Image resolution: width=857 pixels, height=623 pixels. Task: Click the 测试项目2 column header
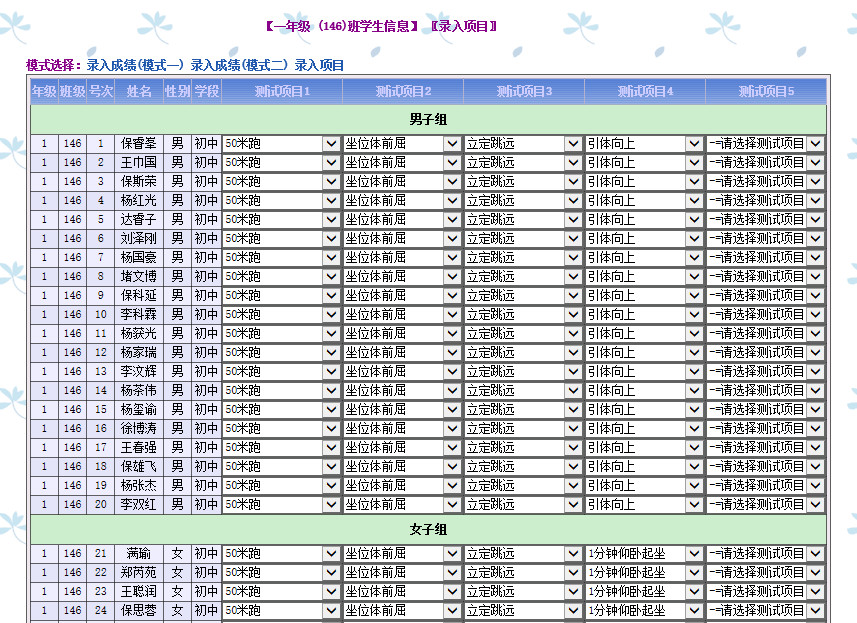[403, 91]
